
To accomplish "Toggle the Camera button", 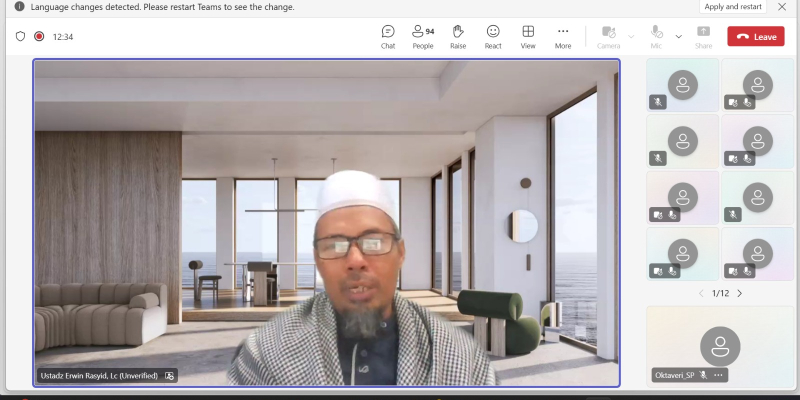I will tap(609, 37).
